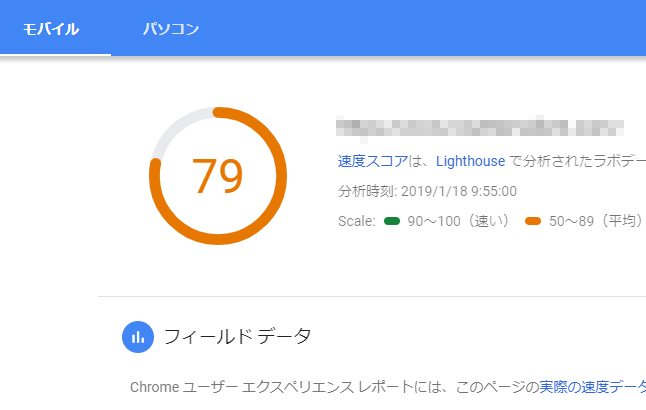The height and width of the screenshot is (410, 646).
Task: Switch to the パソコン tab
Action: point(171,29)
